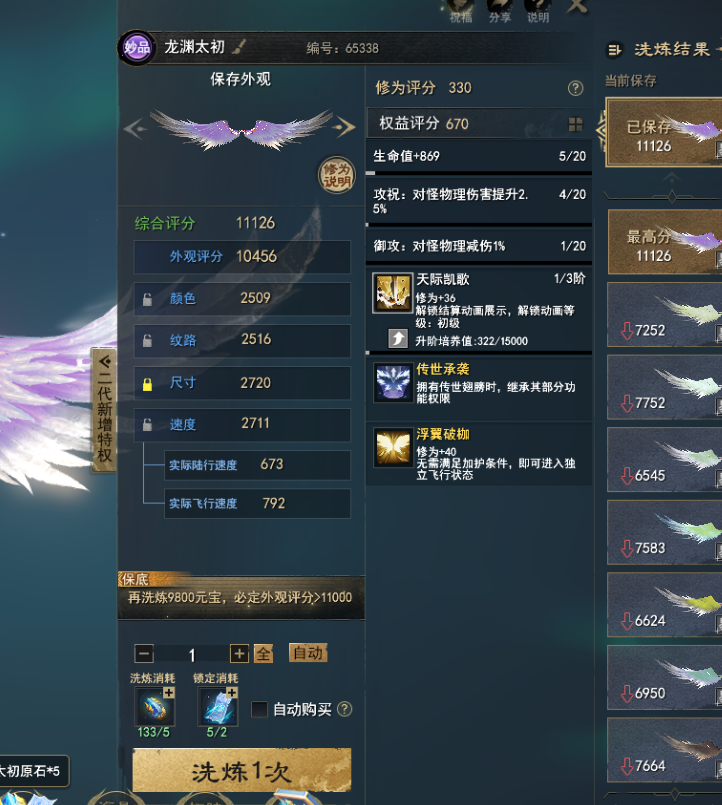Image resolution: width=722 pixels, height=805 pixels.
Task: Toggle the lock on 尺寸 attribute
Action: coord(147,384)
